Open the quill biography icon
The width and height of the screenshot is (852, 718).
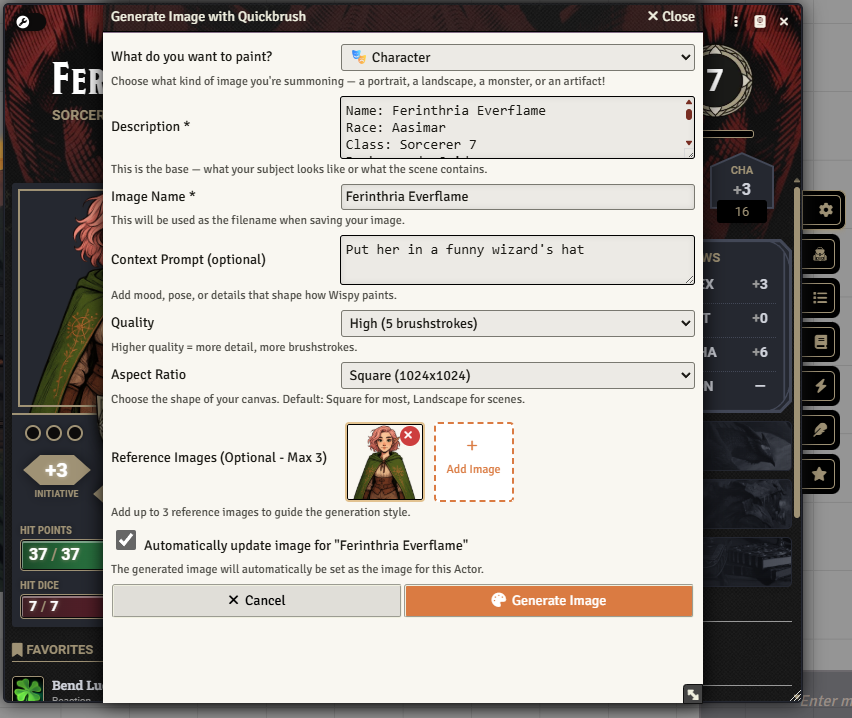(x=820, y=430)
